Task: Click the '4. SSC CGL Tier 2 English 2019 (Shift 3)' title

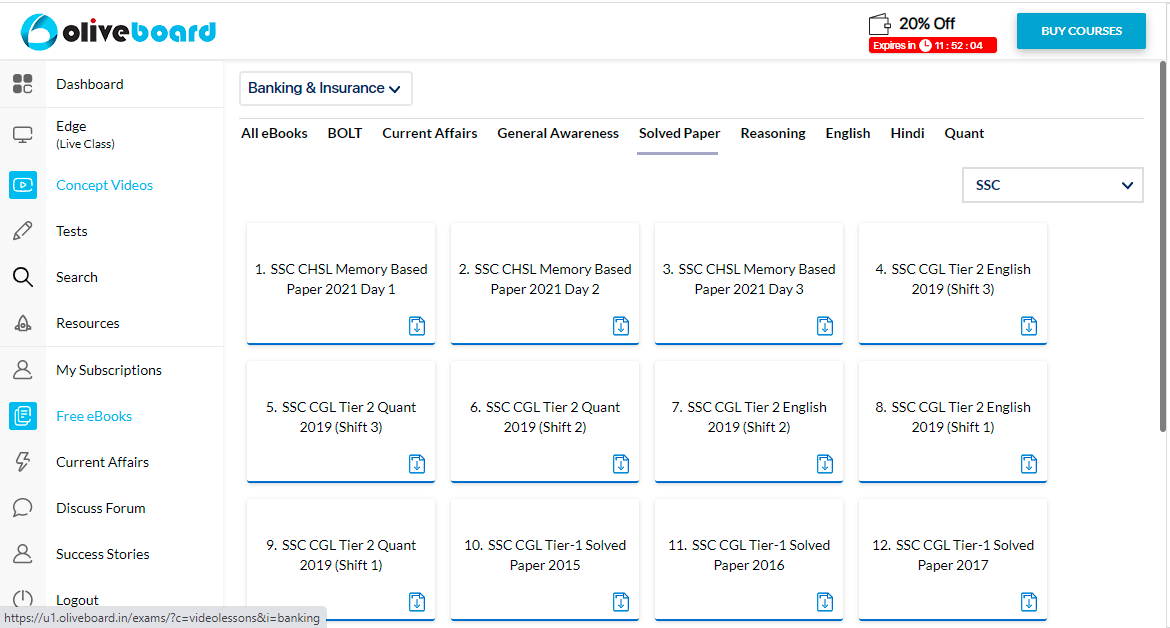Action: click(x=953, y=279)
